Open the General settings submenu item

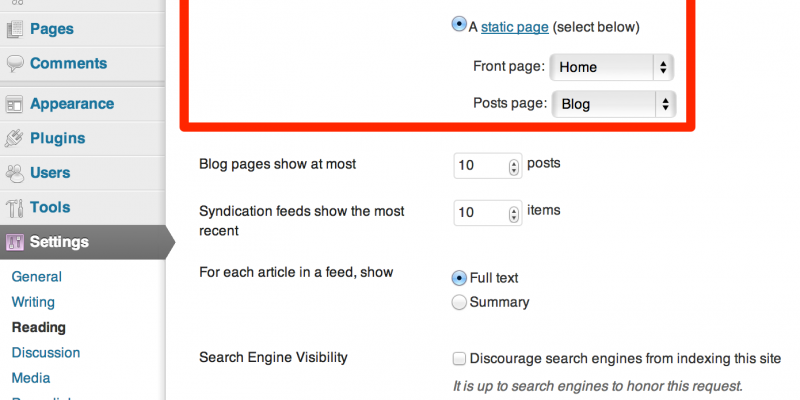[36, 277]
